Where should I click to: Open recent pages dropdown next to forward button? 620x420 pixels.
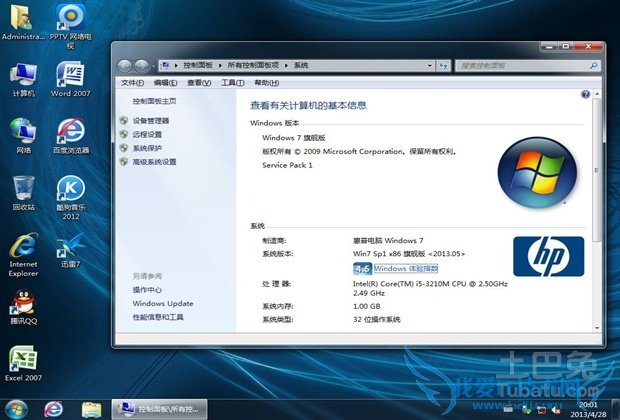pos(153,66)
